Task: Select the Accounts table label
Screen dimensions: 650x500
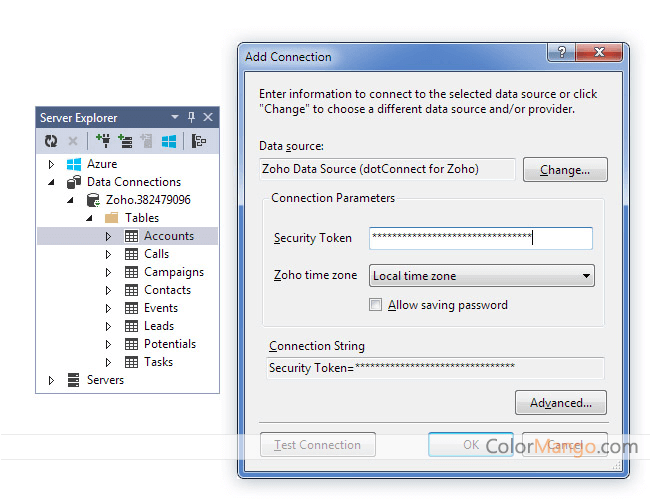Action: click(x=169, y=236)
